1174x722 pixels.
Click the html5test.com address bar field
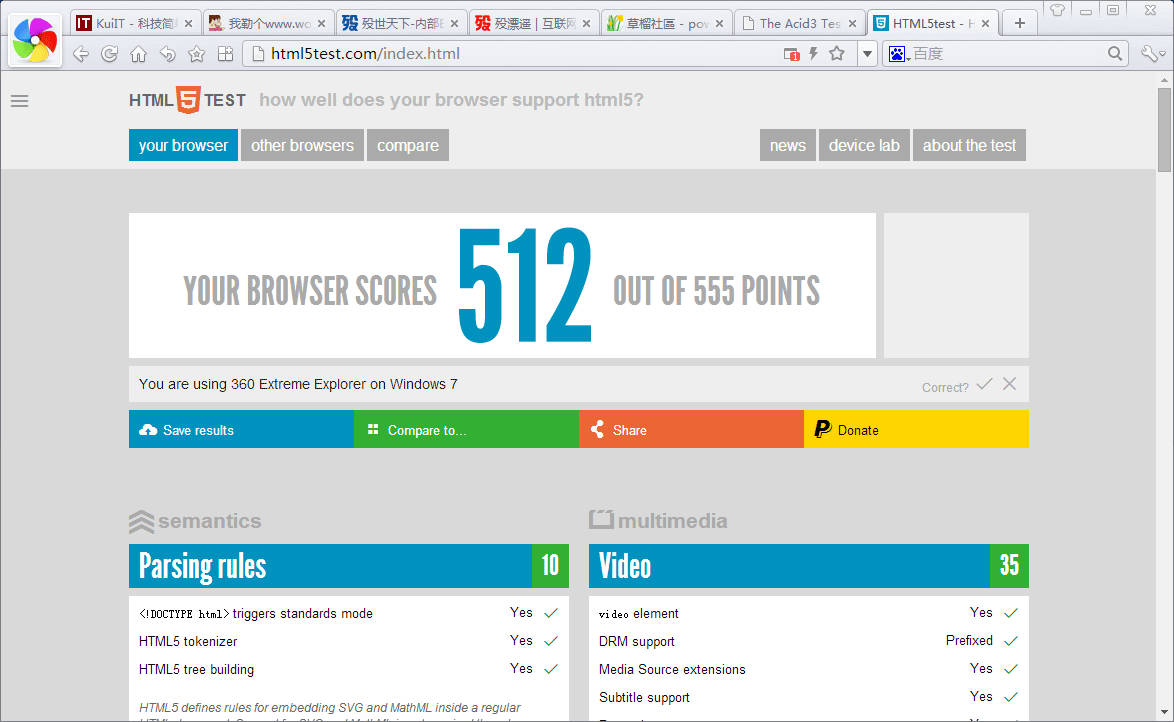click(517, 54)
